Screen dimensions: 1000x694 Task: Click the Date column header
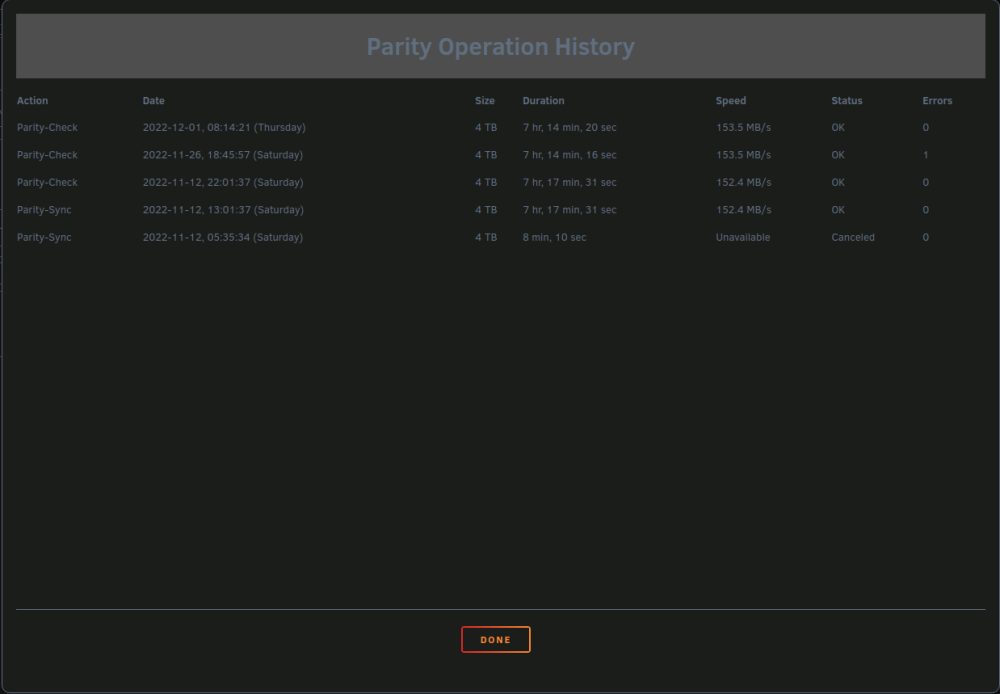tap(154, 101)
